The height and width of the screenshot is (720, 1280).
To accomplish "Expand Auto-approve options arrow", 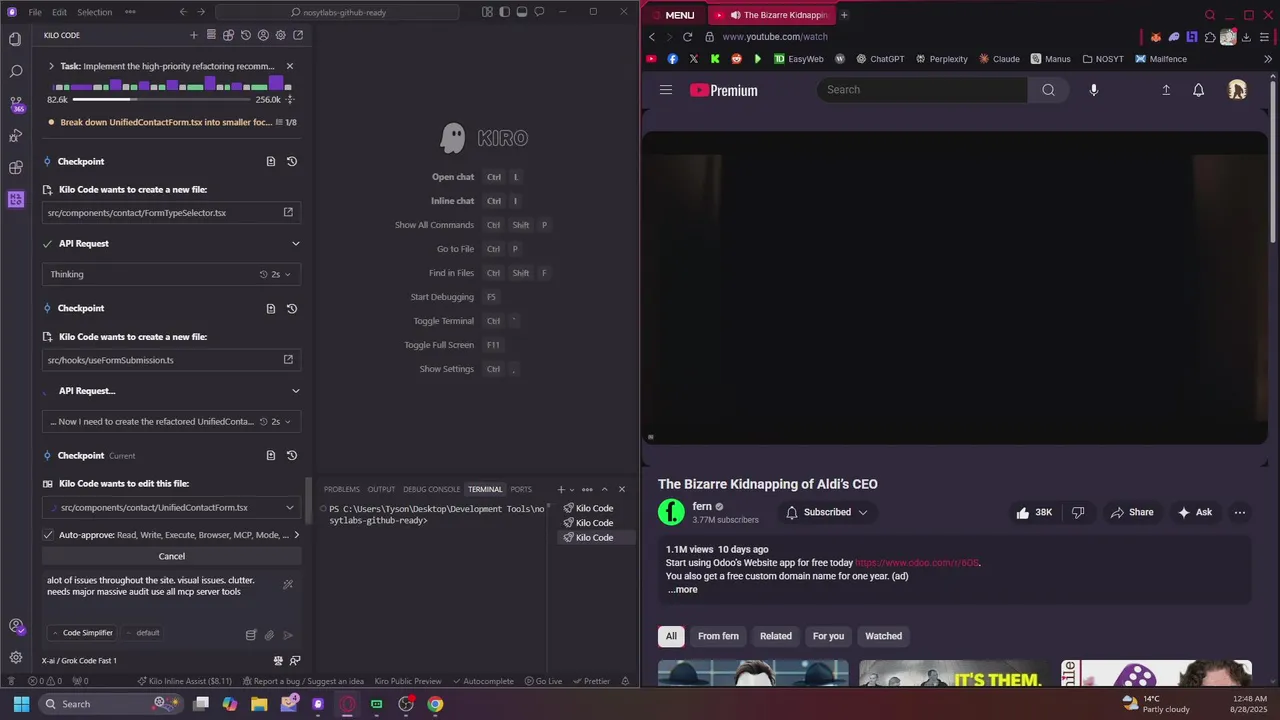I will point(296,535).
